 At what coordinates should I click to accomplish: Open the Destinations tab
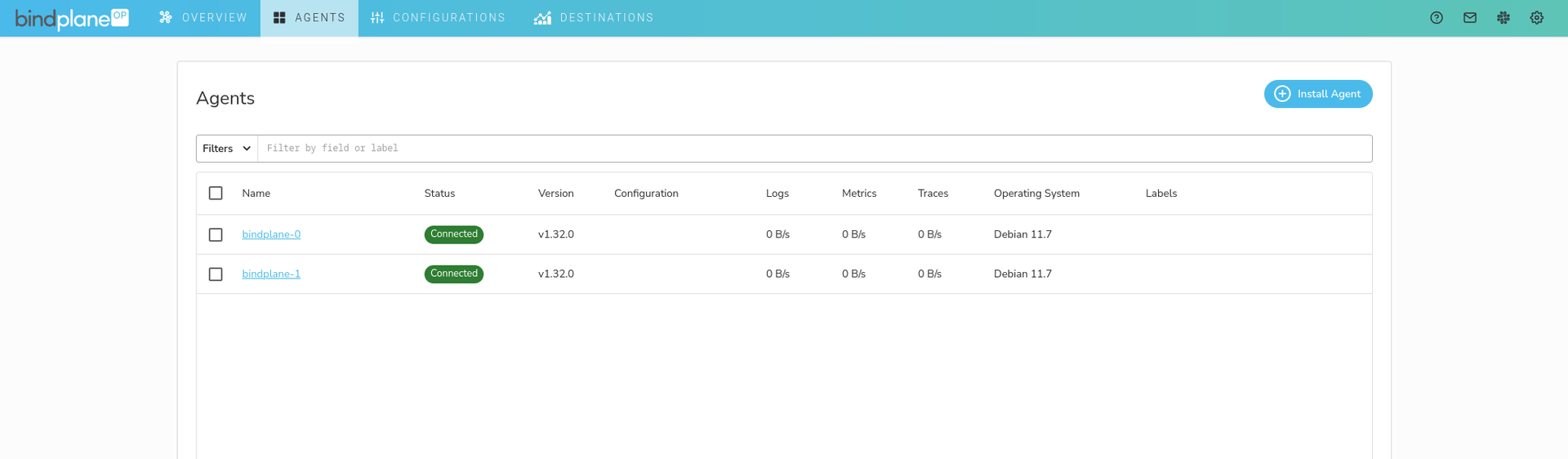[x=594, y=18]
